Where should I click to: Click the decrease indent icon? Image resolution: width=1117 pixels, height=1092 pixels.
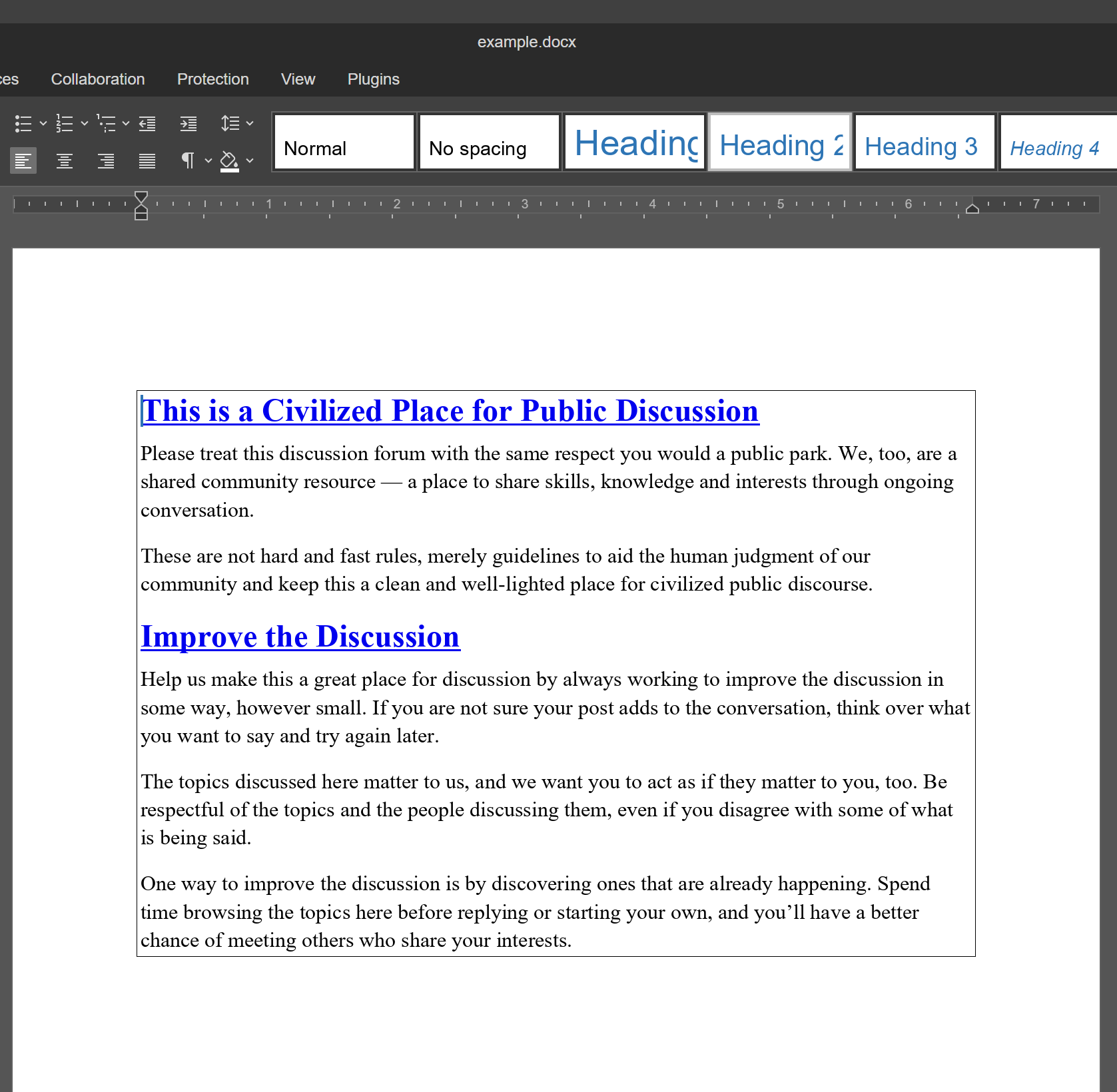point(147,123)
